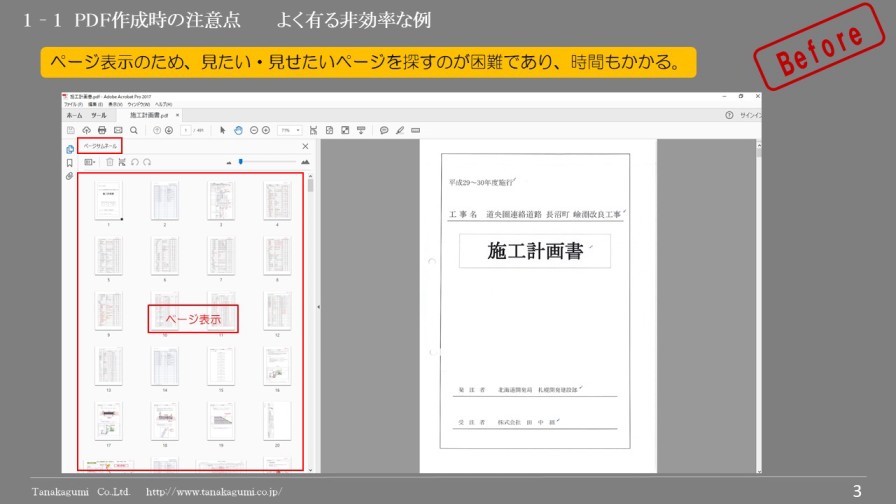Rotate pages clockwise in thumbnail panel
Viewport: 896px width, 504px height.
point(146,161)
